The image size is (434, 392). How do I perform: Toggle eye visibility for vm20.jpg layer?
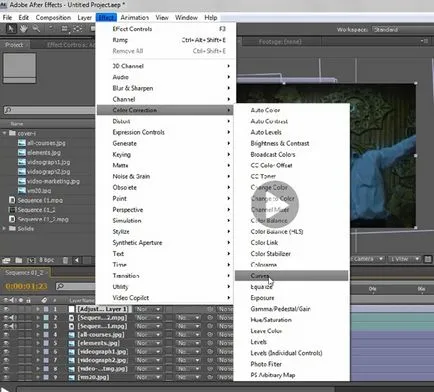coord(6,377)
